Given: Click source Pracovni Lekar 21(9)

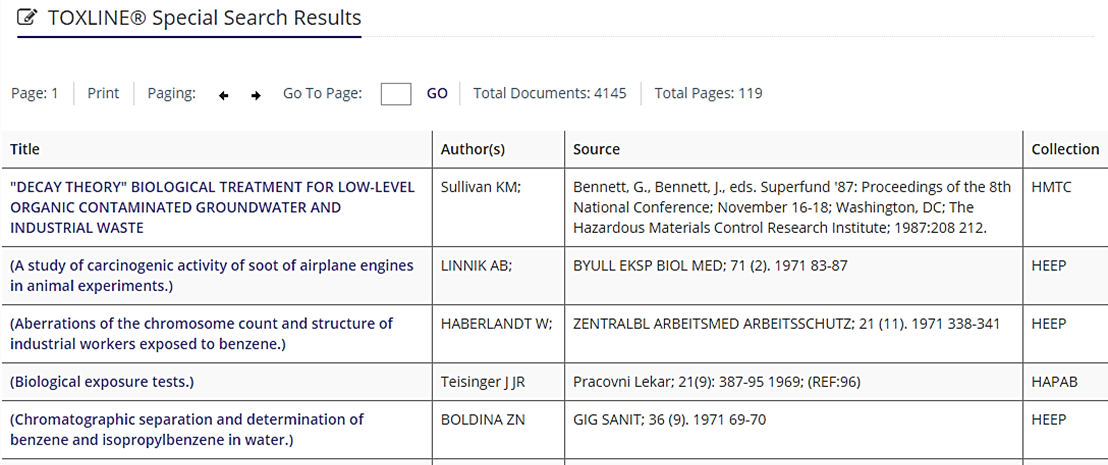Looking at the screenshot, I should [x=717, y=382].
